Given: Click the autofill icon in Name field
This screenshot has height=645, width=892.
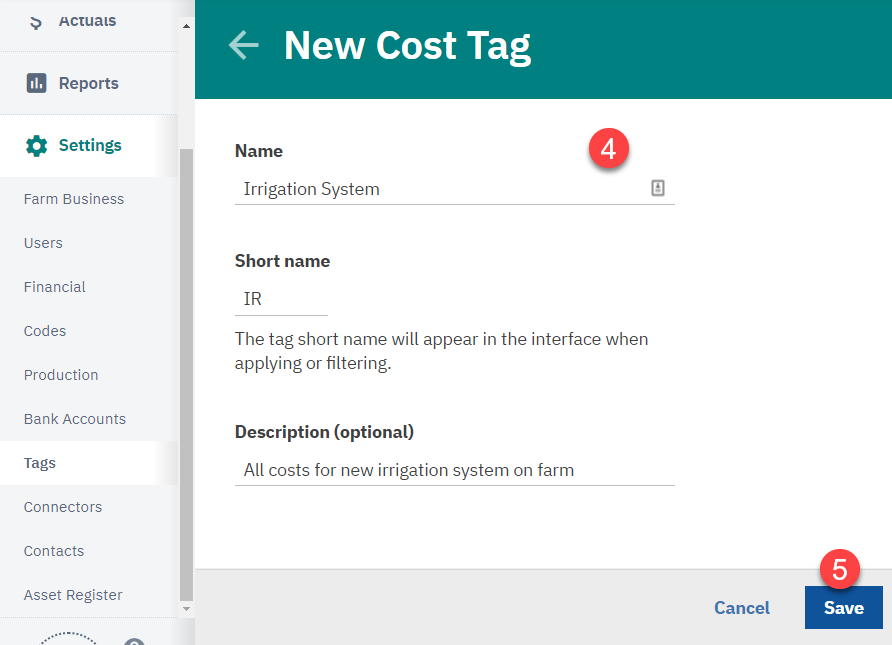Looking at the screenshot, I should point(658,188).
